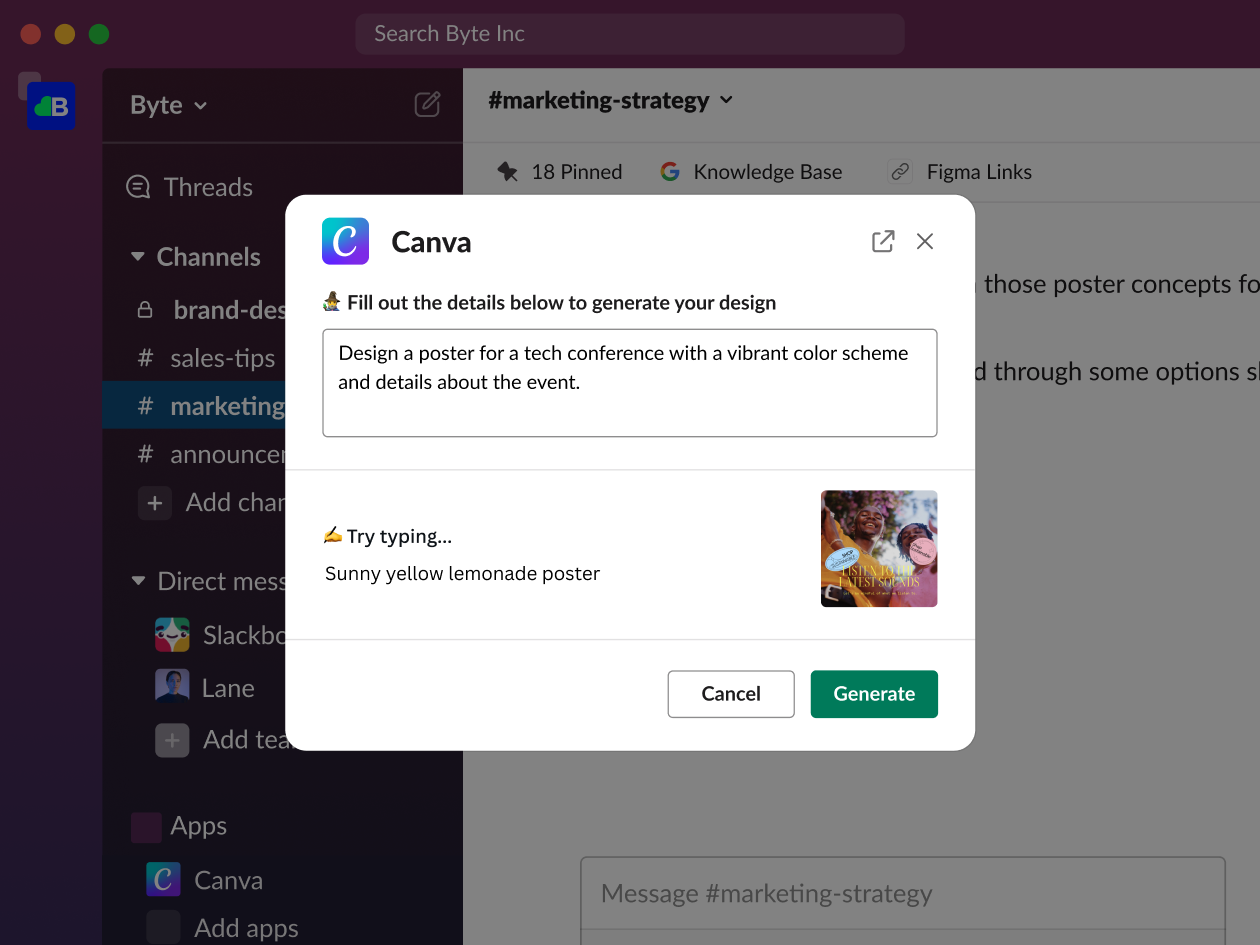The width and height of the screenshot is (1260, 945).
Task: Collapse the Channels section triangle
Action: (138, 257)
